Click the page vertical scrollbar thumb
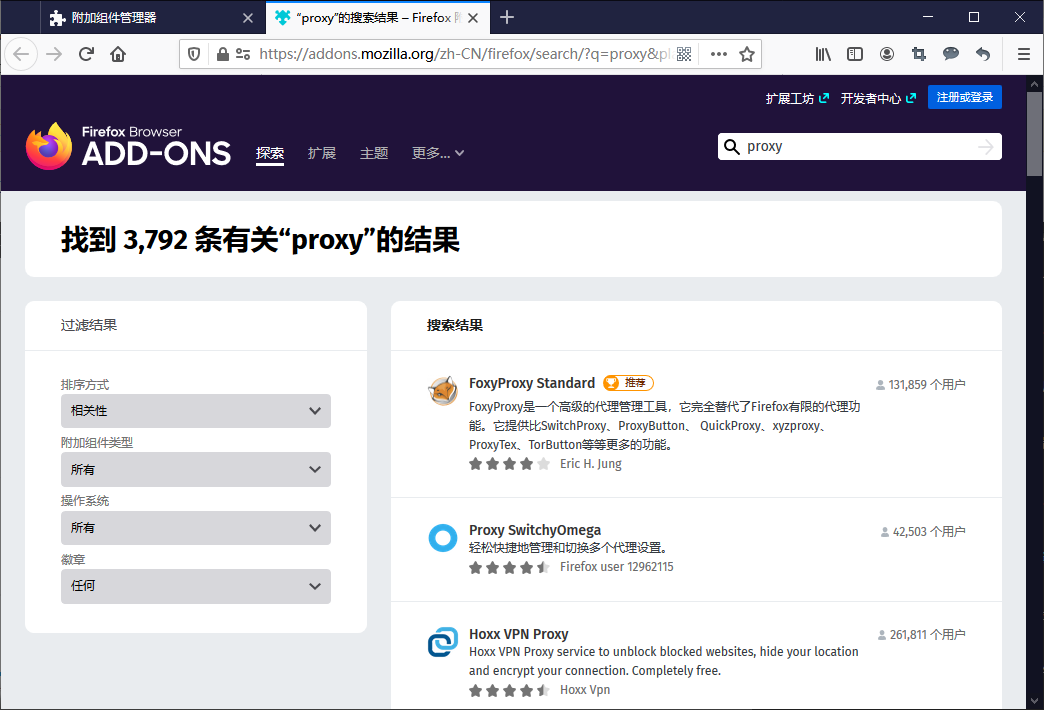1044x710 pixels. [1034, 134]
